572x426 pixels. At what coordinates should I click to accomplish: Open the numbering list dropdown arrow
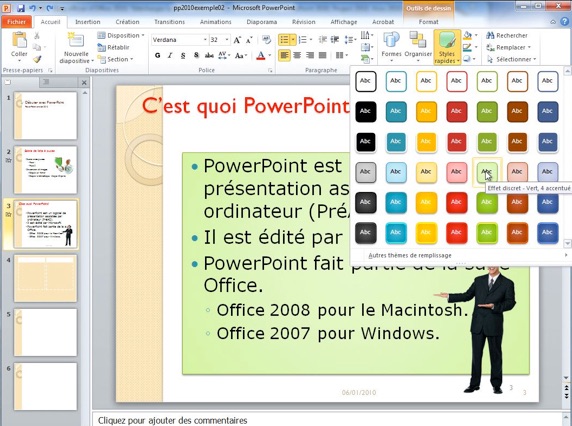pos(311,39)
